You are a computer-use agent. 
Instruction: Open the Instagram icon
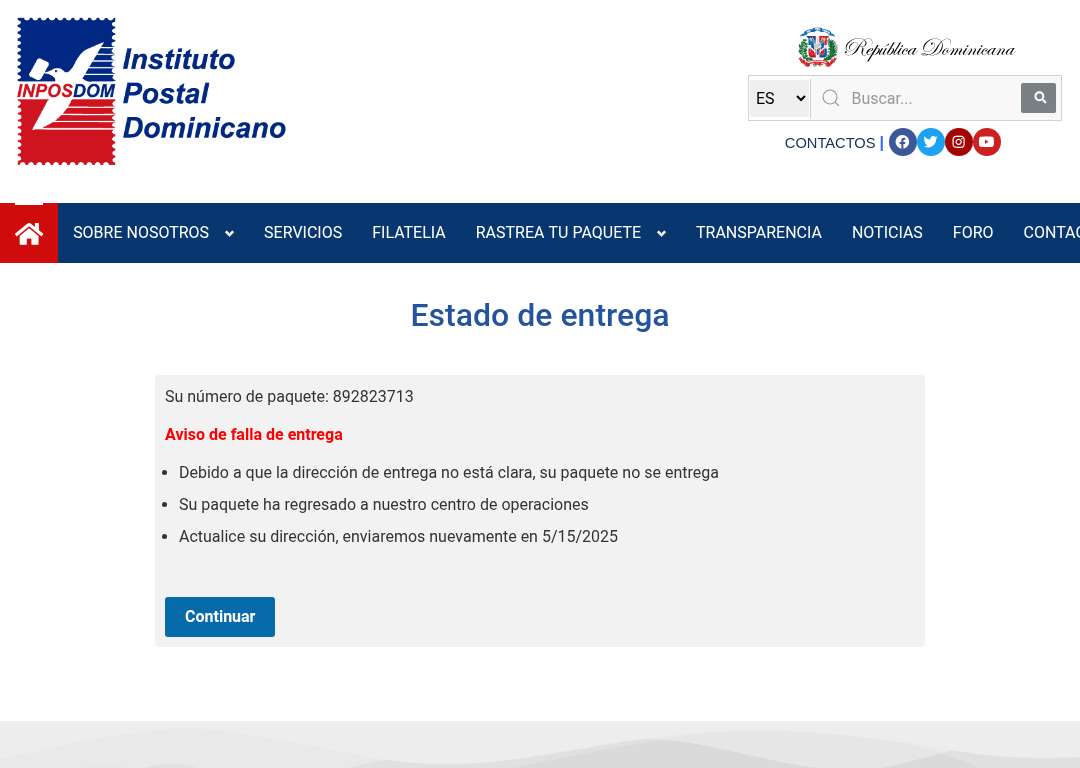pyautogui.click(x=958, y=142)
